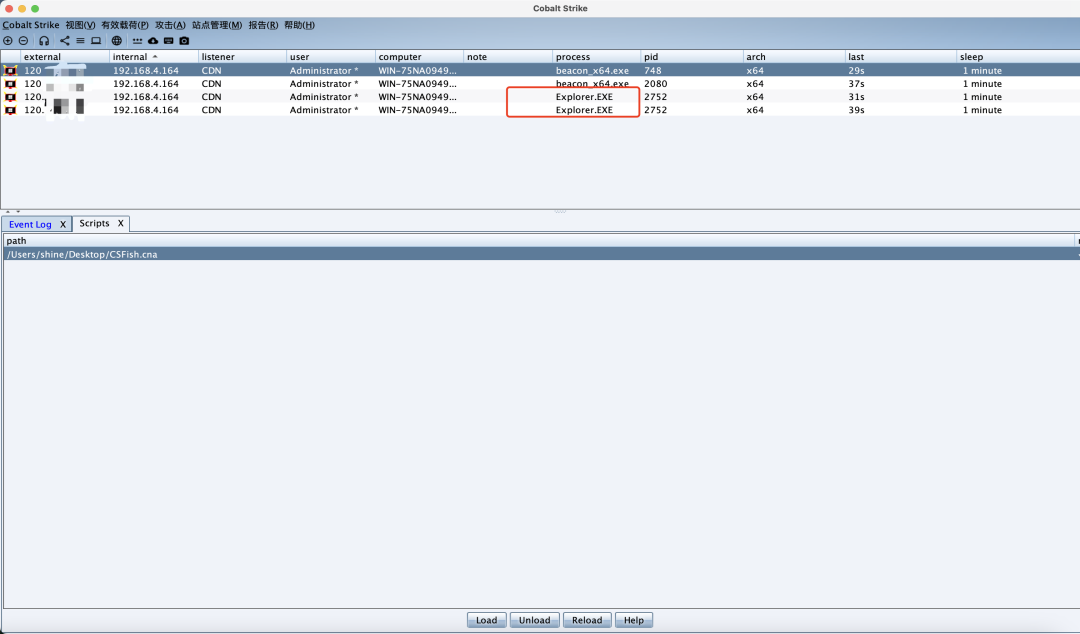Click the last value 39s
The width and height of the screenshot is (1080, 634).
tap(856, 110)
